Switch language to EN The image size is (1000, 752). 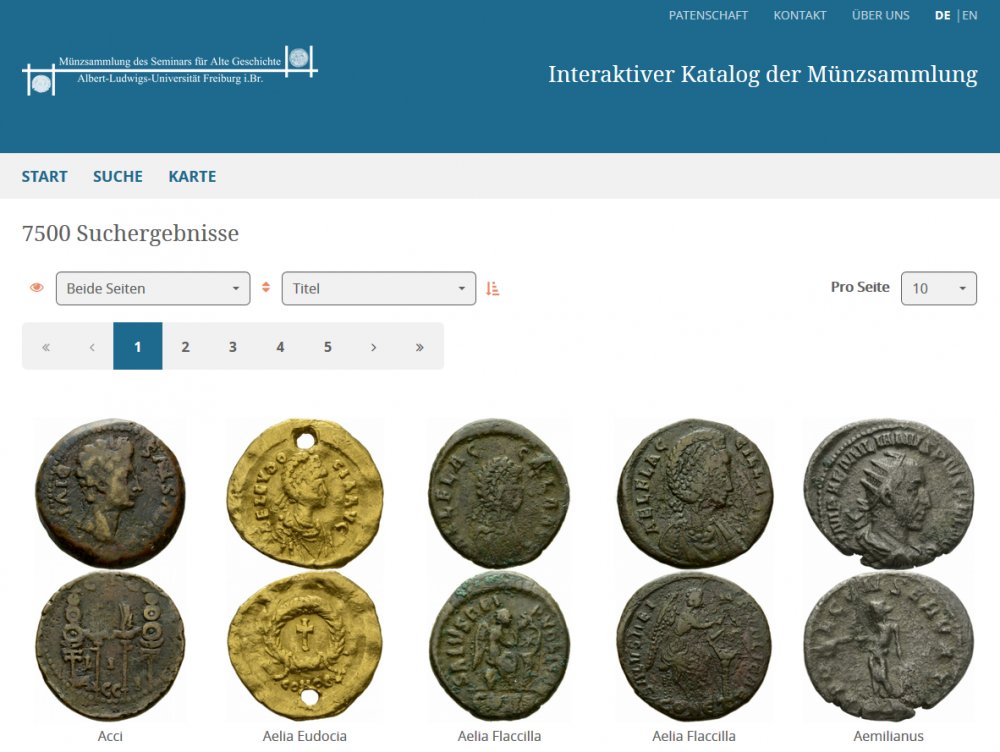tap(969, 15)
